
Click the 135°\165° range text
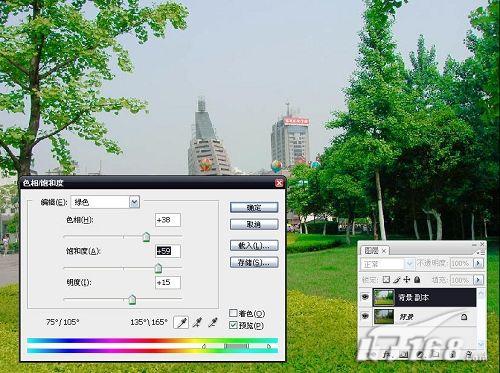point(149,322)
